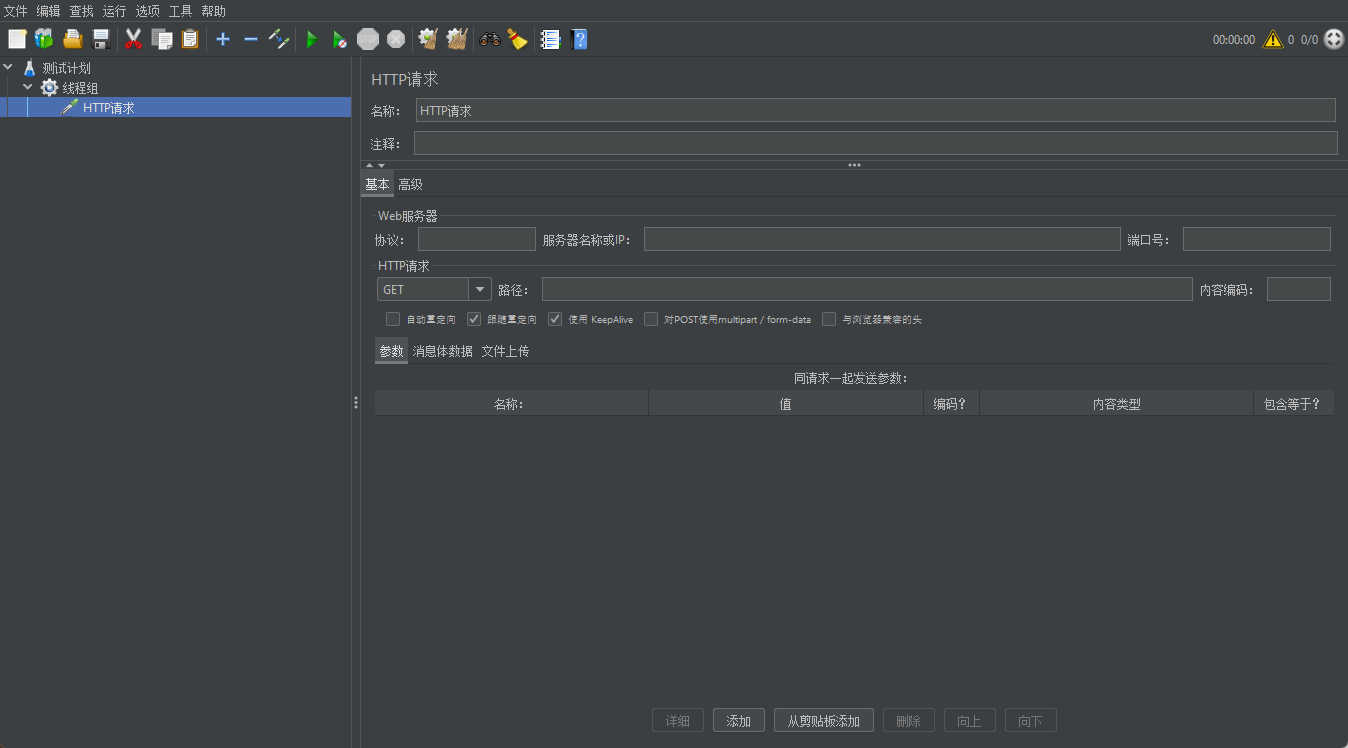The image size is (1348, 748).
Task: Paste element using clipboard toolbar icon
Action: pyautogui.click(x=189, y=39)
